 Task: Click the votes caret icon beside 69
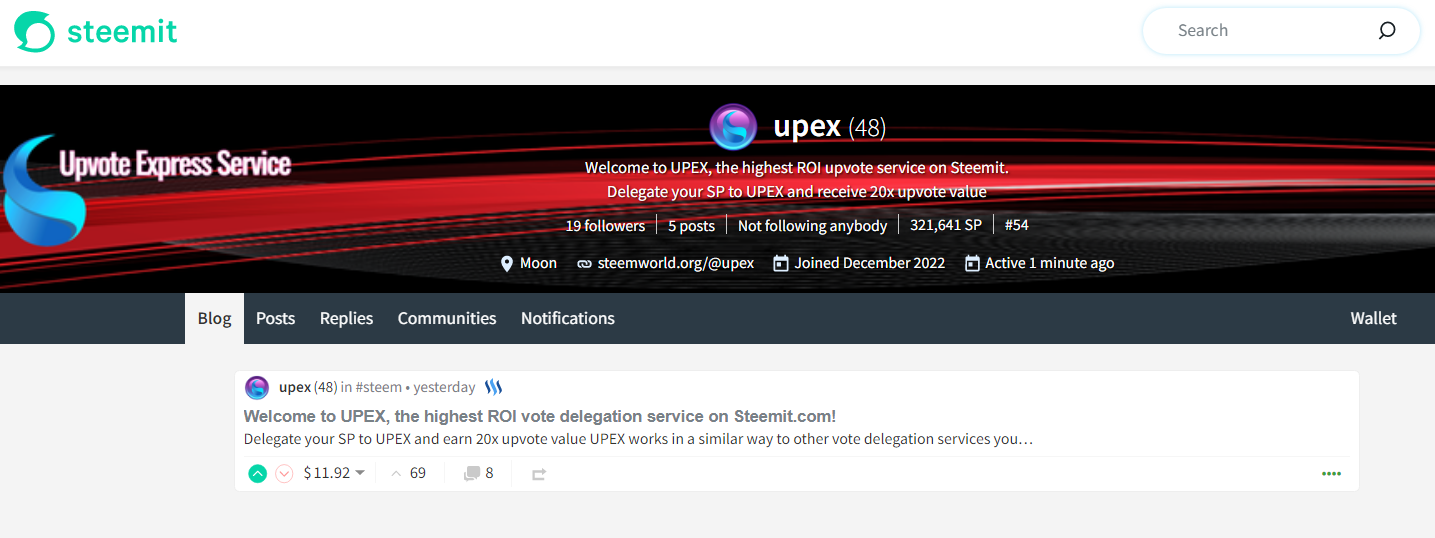396,473
